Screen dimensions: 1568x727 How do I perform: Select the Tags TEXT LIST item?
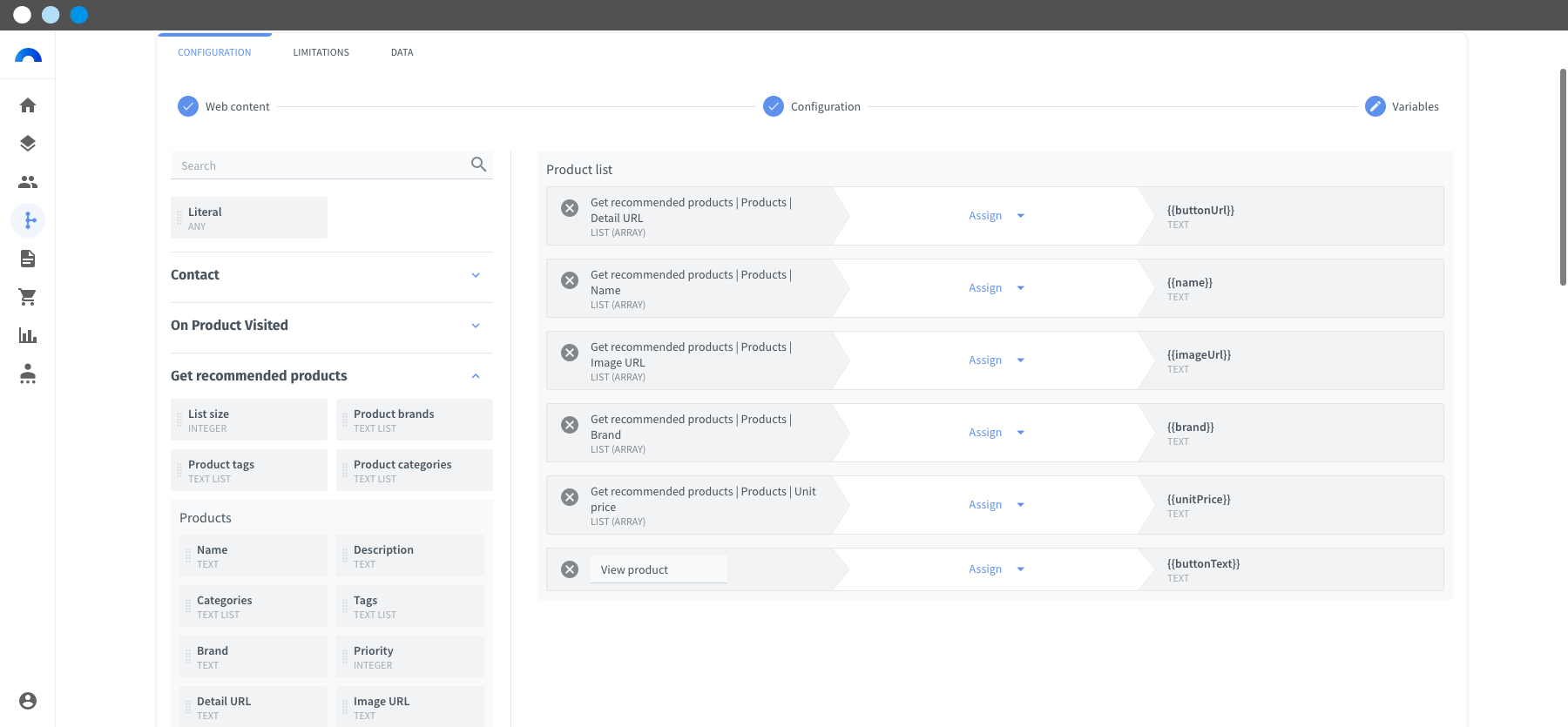[x=410, y=606]
